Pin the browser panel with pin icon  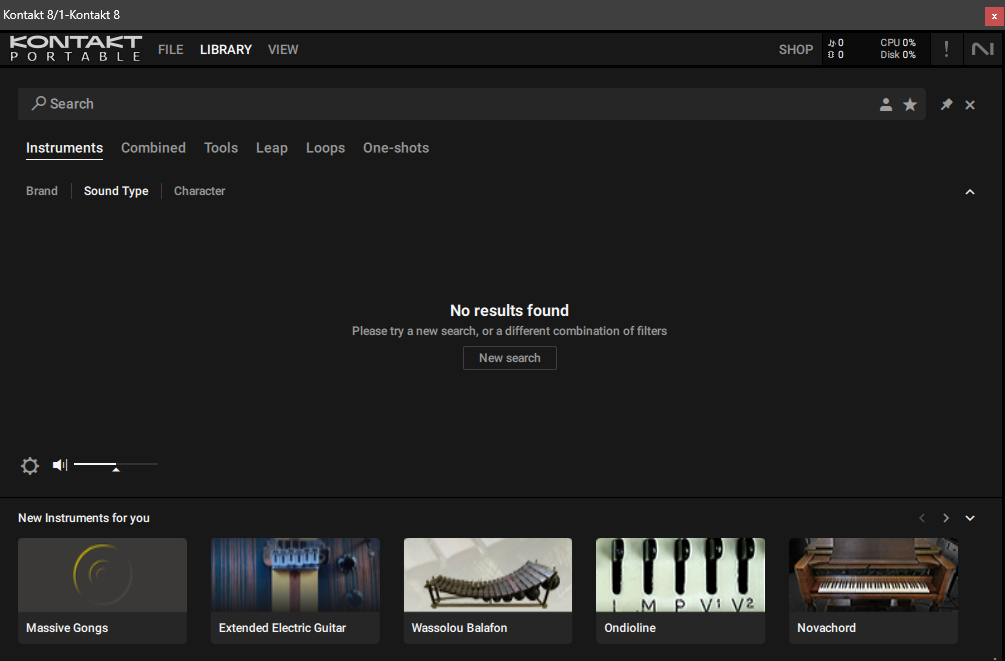pos(946,104)
